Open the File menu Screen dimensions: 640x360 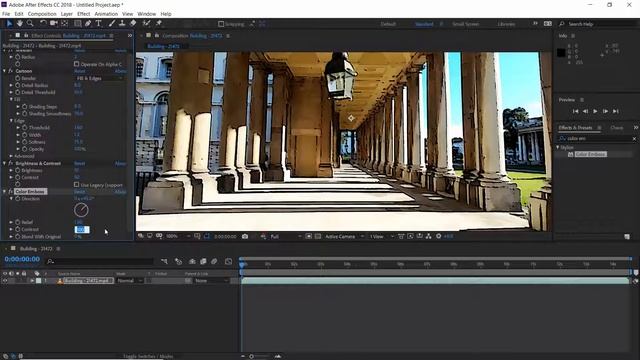coord(6,14)
